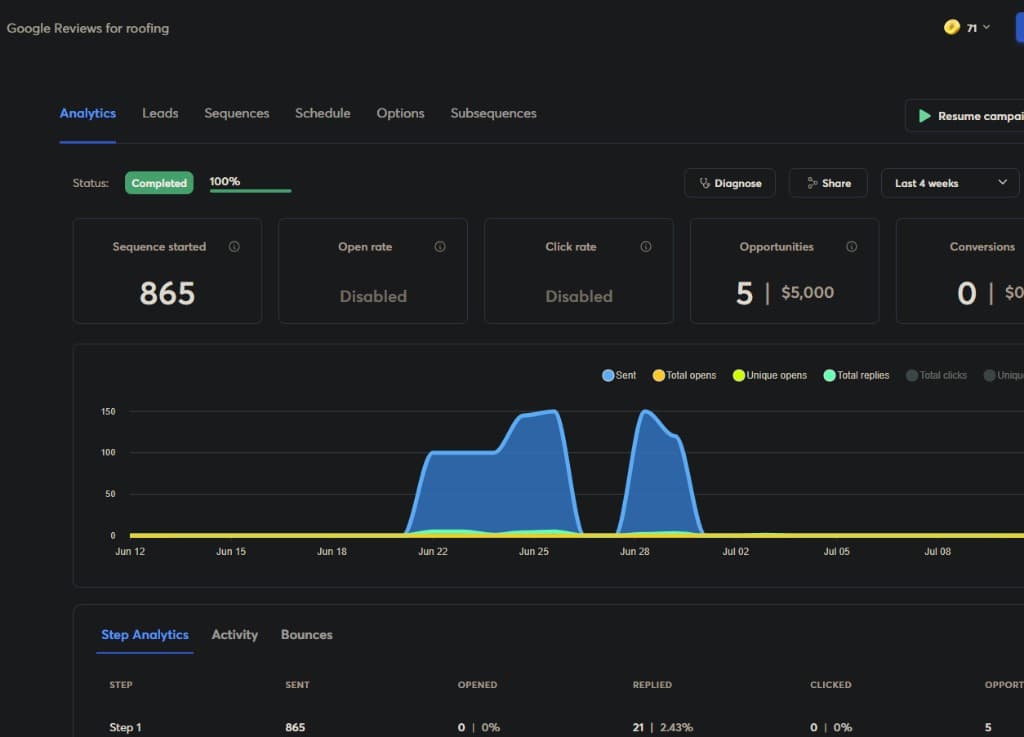Click the blue Sent legend color dot
The image size is (1024, 737).
(608, 375)
